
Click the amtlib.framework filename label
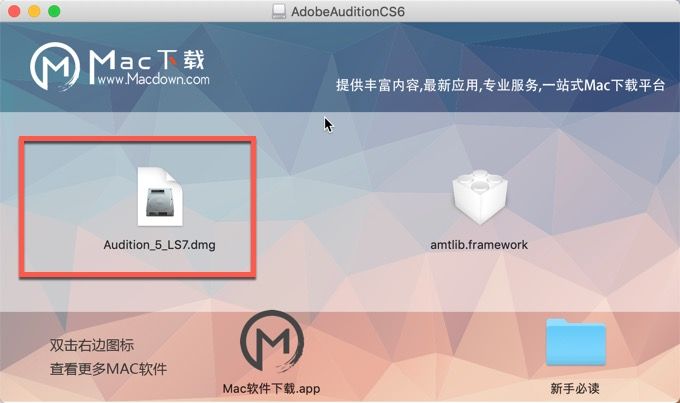pos(479,245)
